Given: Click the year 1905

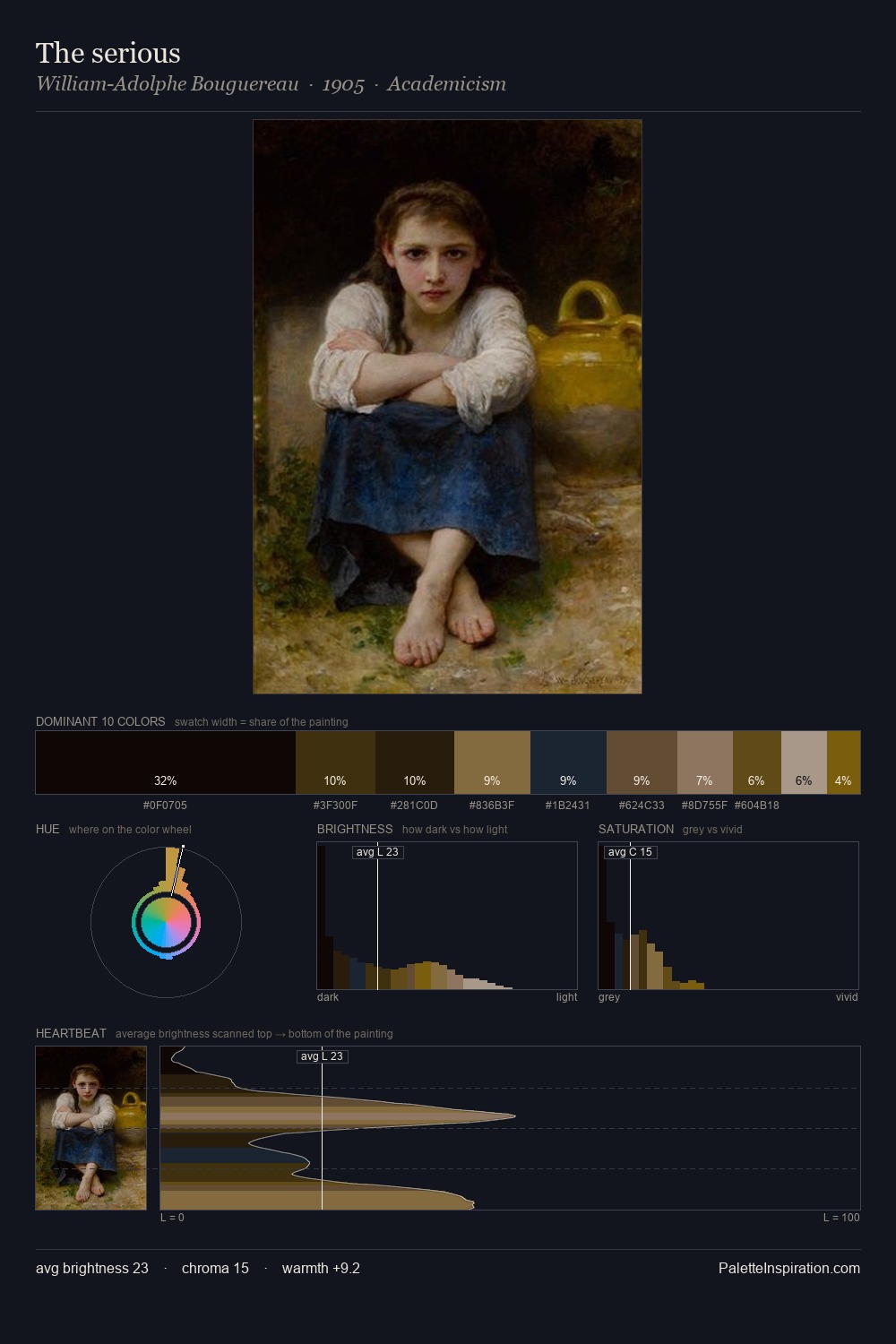Looking at the screenshot, I should tap(343, 84).
